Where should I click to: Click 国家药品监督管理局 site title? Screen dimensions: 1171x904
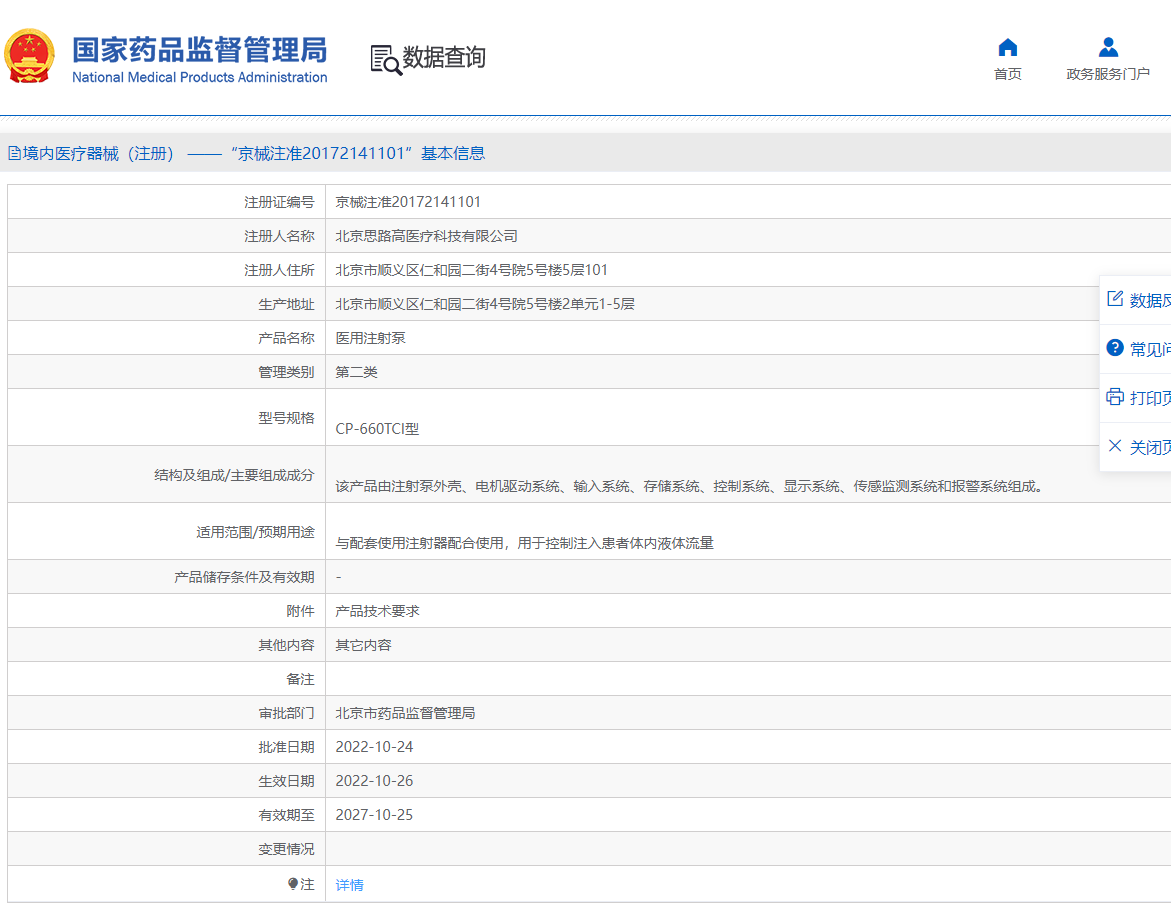tap(199, 50)
